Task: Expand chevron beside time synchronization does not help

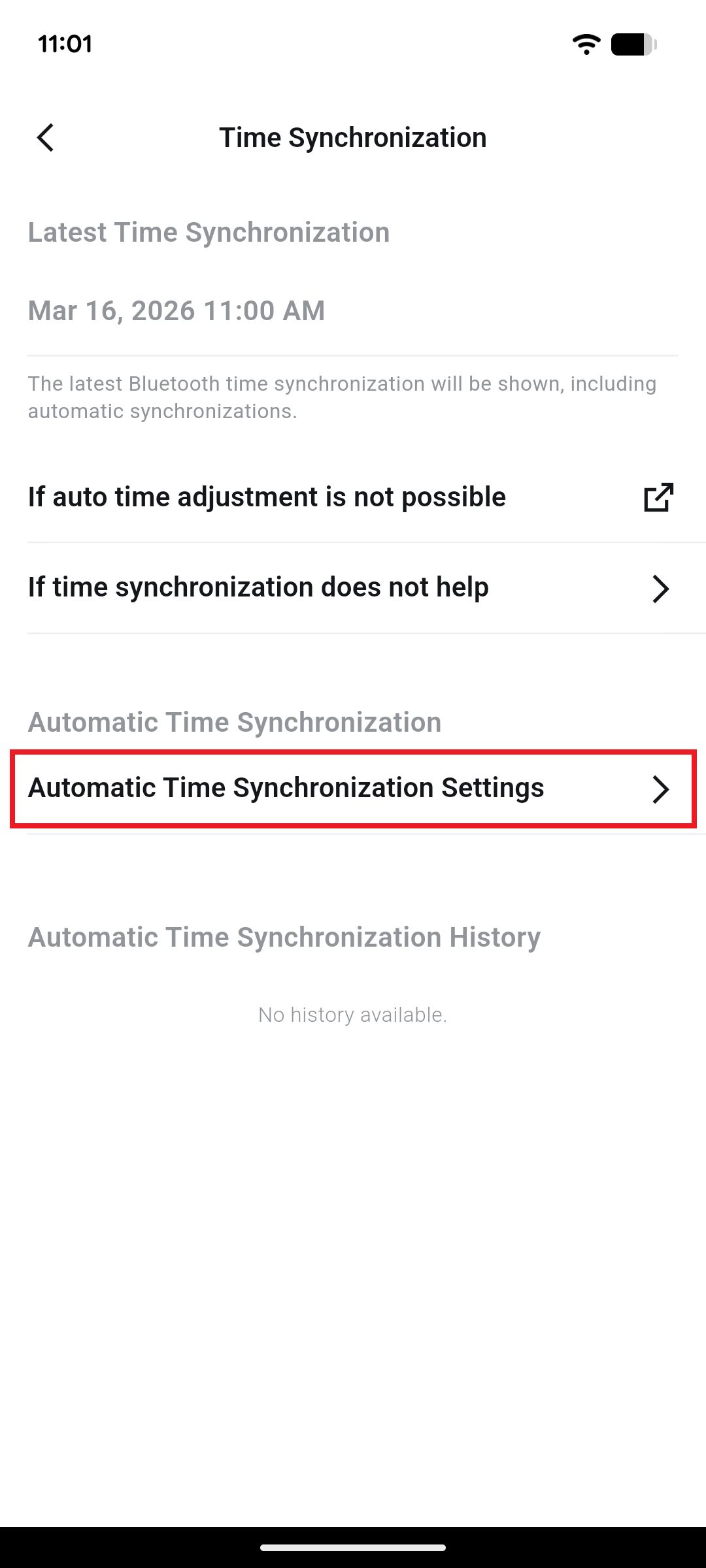Action: click(660, 589)
